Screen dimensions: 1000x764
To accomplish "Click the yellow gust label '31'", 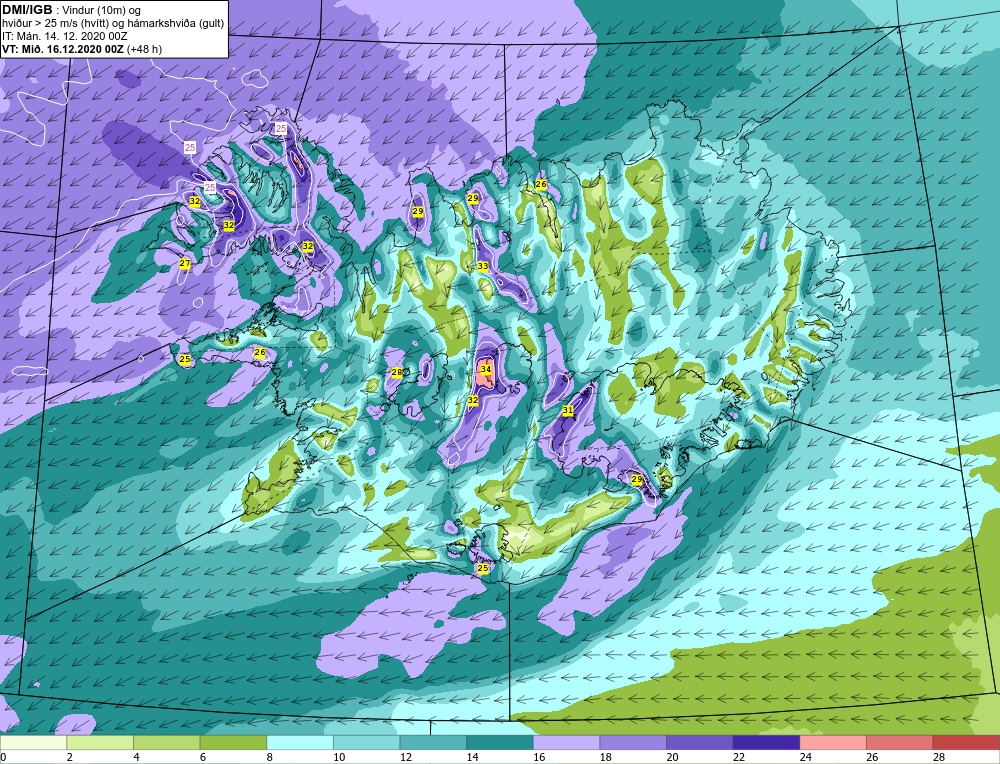I will [x=568, y=410].
